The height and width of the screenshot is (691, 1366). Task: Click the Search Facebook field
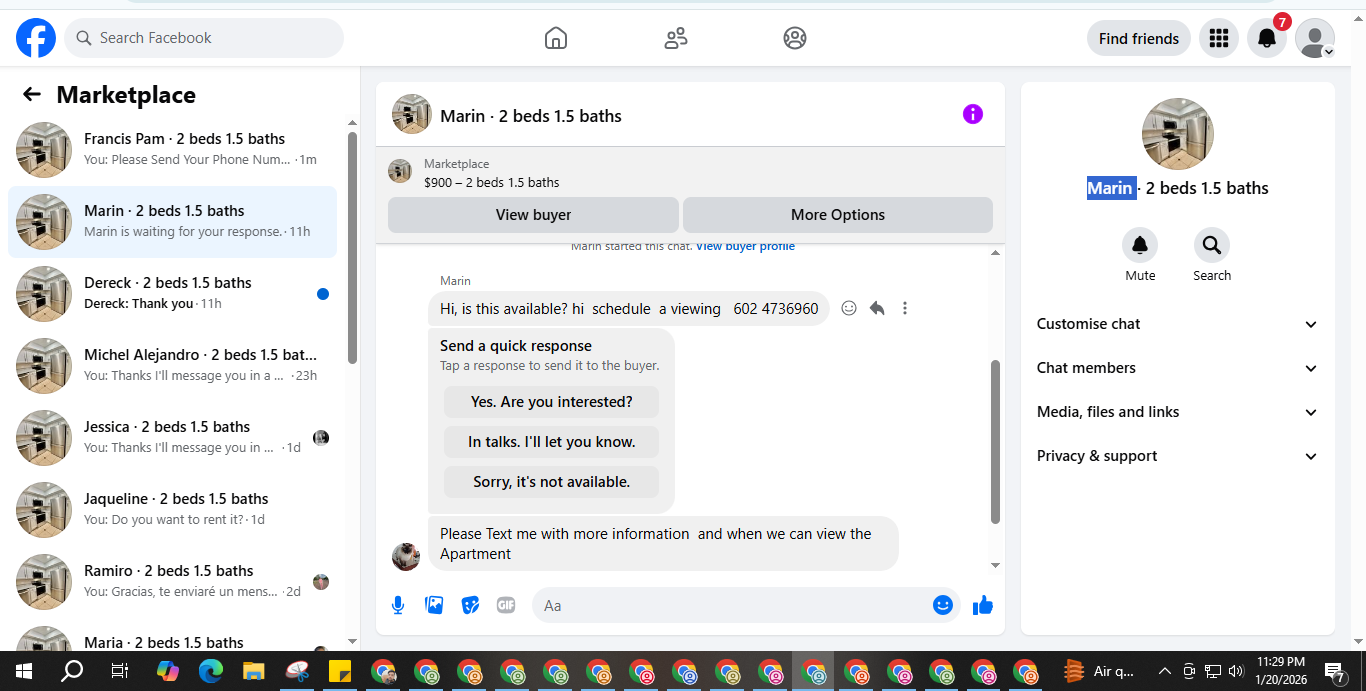(x=204, y=38)
